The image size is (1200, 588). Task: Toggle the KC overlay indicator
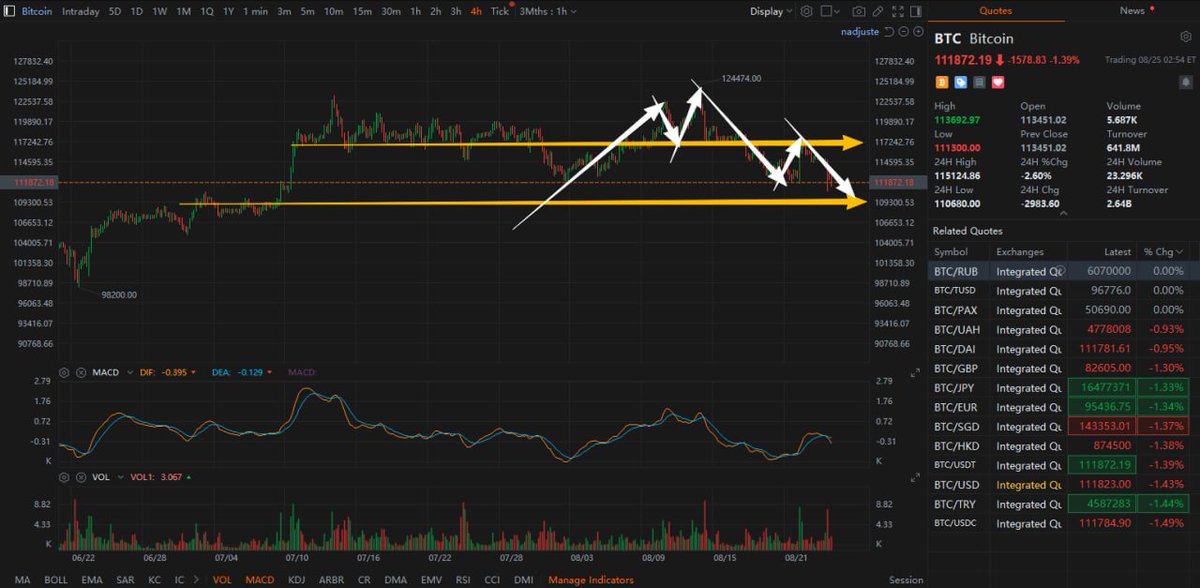pos(154,580)
